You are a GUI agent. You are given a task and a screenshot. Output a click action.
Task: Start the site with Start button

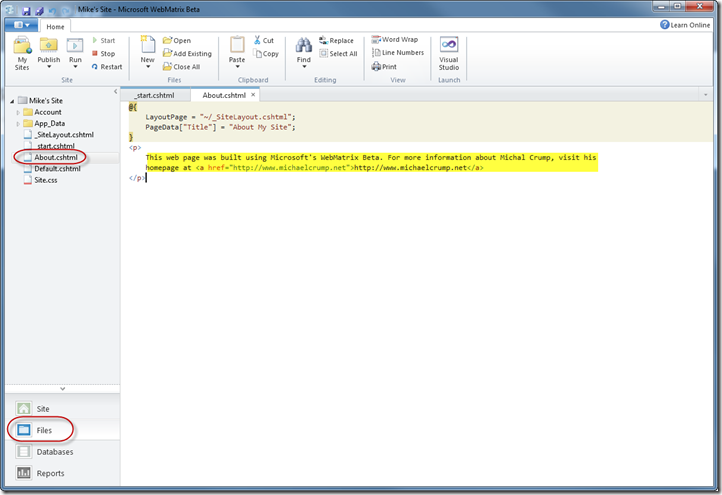(104, 41)
